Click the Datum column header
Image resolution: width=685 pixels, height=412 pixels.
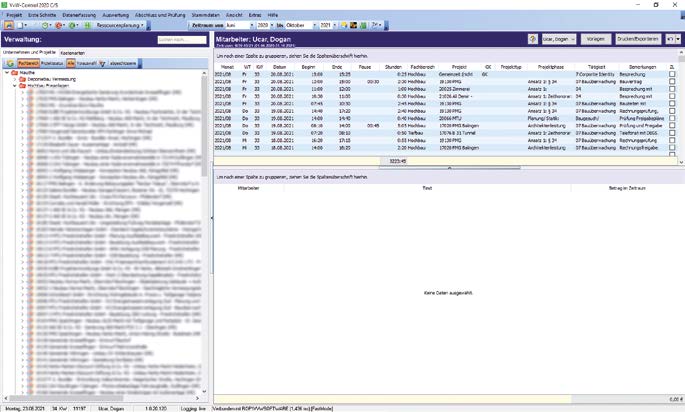[279, 67]
